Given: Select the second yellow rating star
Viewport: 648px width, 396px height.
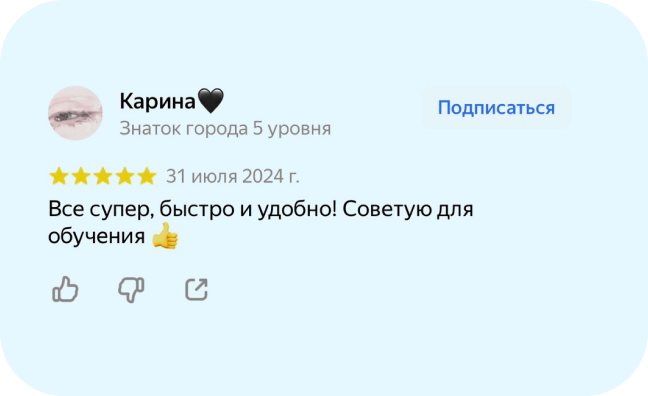Looking at the screenshot, I should (81, 176).
